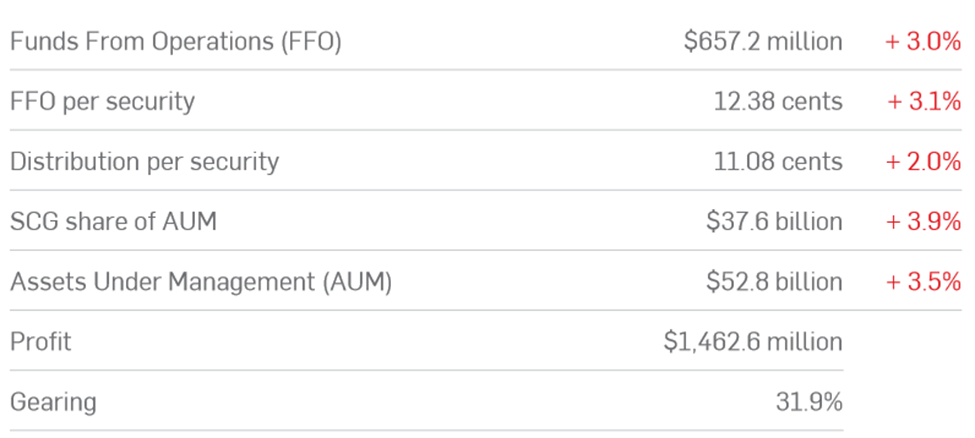Select the $657.2 million FFO value

click(x=763, y=42)
